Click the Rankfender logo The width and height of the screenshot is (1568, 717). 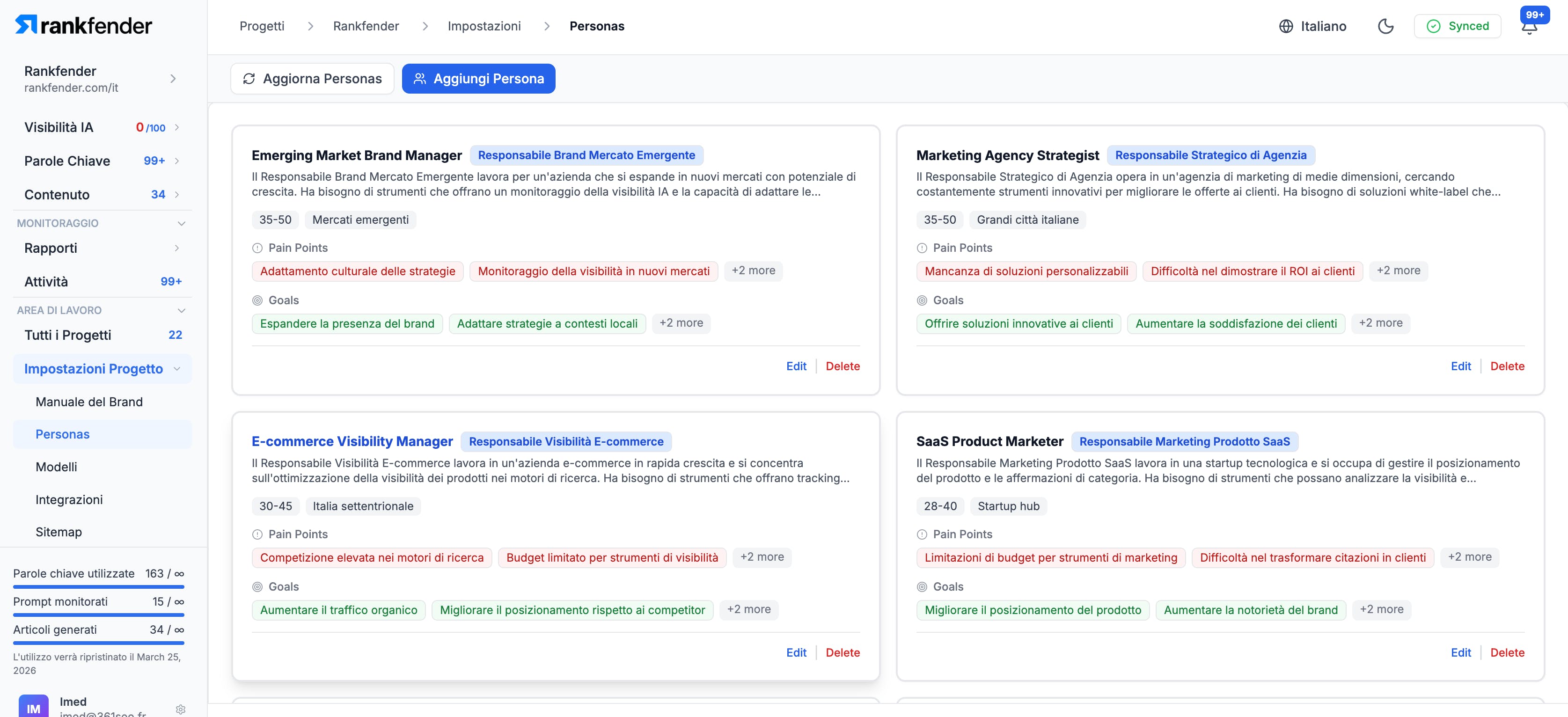click(83, 25)
